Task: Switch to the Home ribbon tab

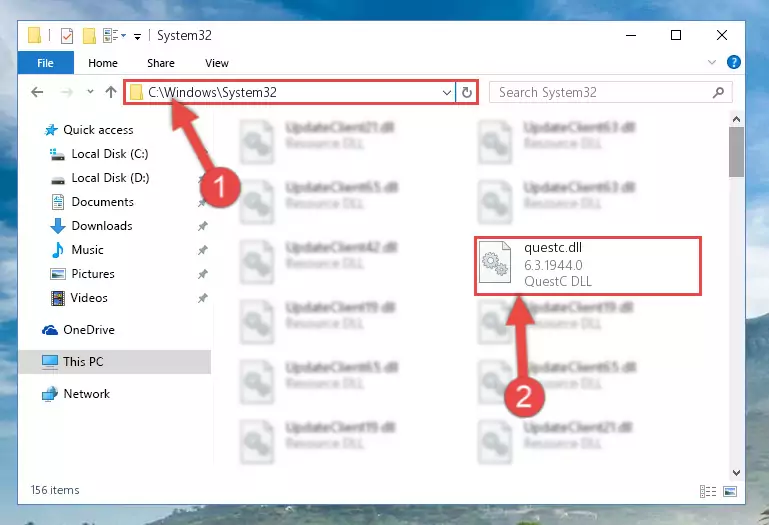Action: (103, 63)
